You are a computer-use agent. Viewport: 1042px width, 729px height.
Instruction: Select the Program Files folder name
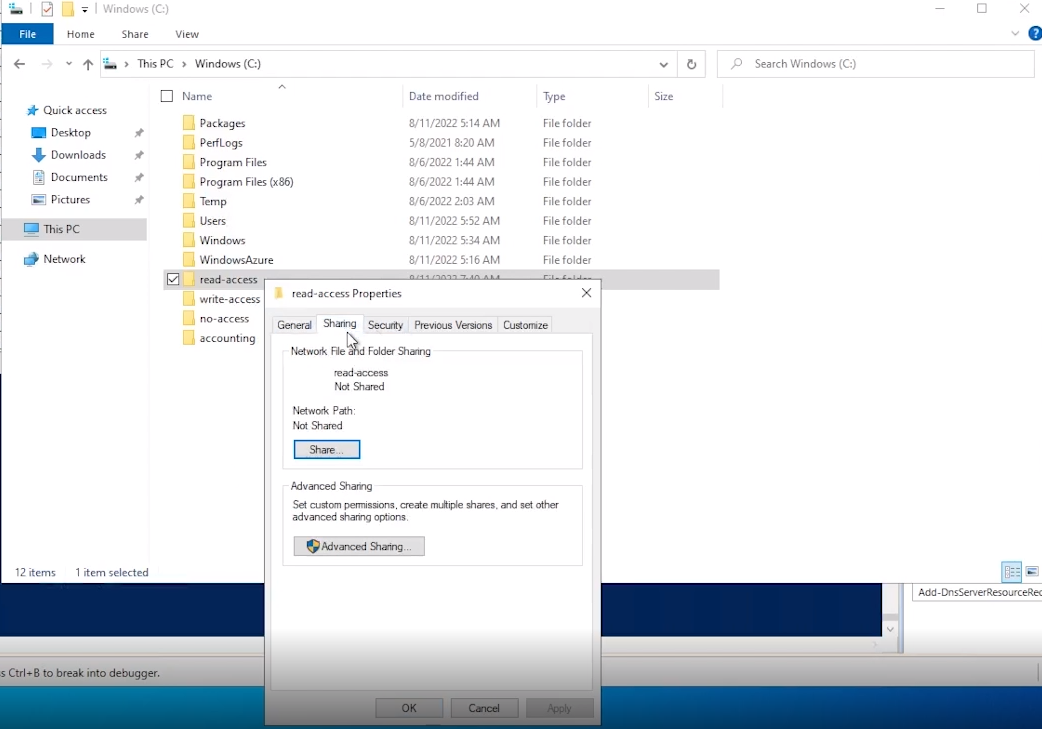(x=233, y=162)
